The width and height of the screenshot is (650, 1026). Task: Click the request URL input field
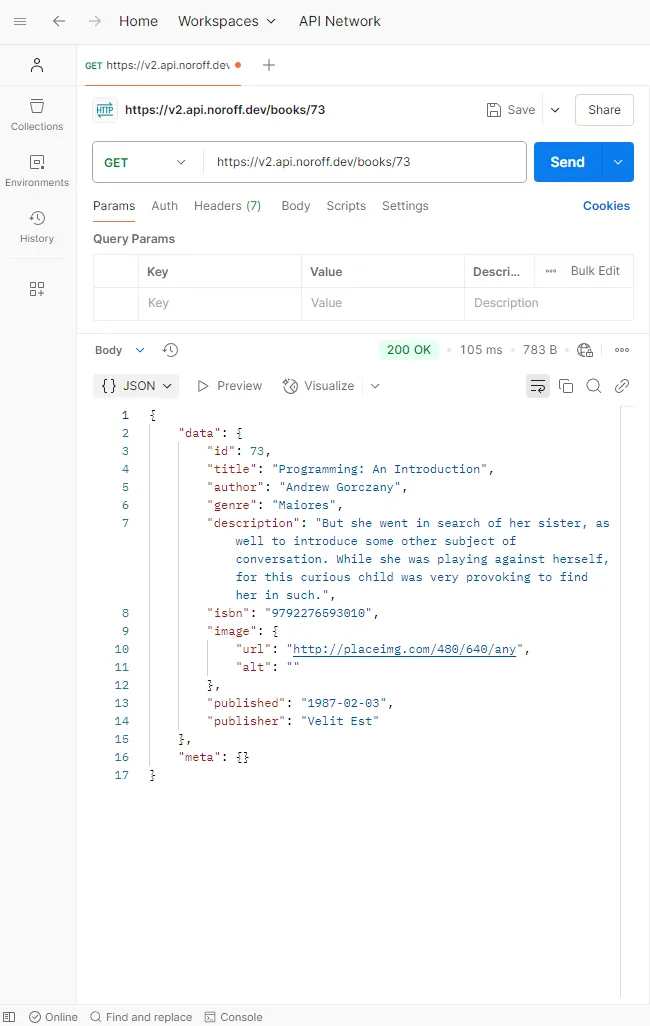pyautogui.click(x=365, y=162)
